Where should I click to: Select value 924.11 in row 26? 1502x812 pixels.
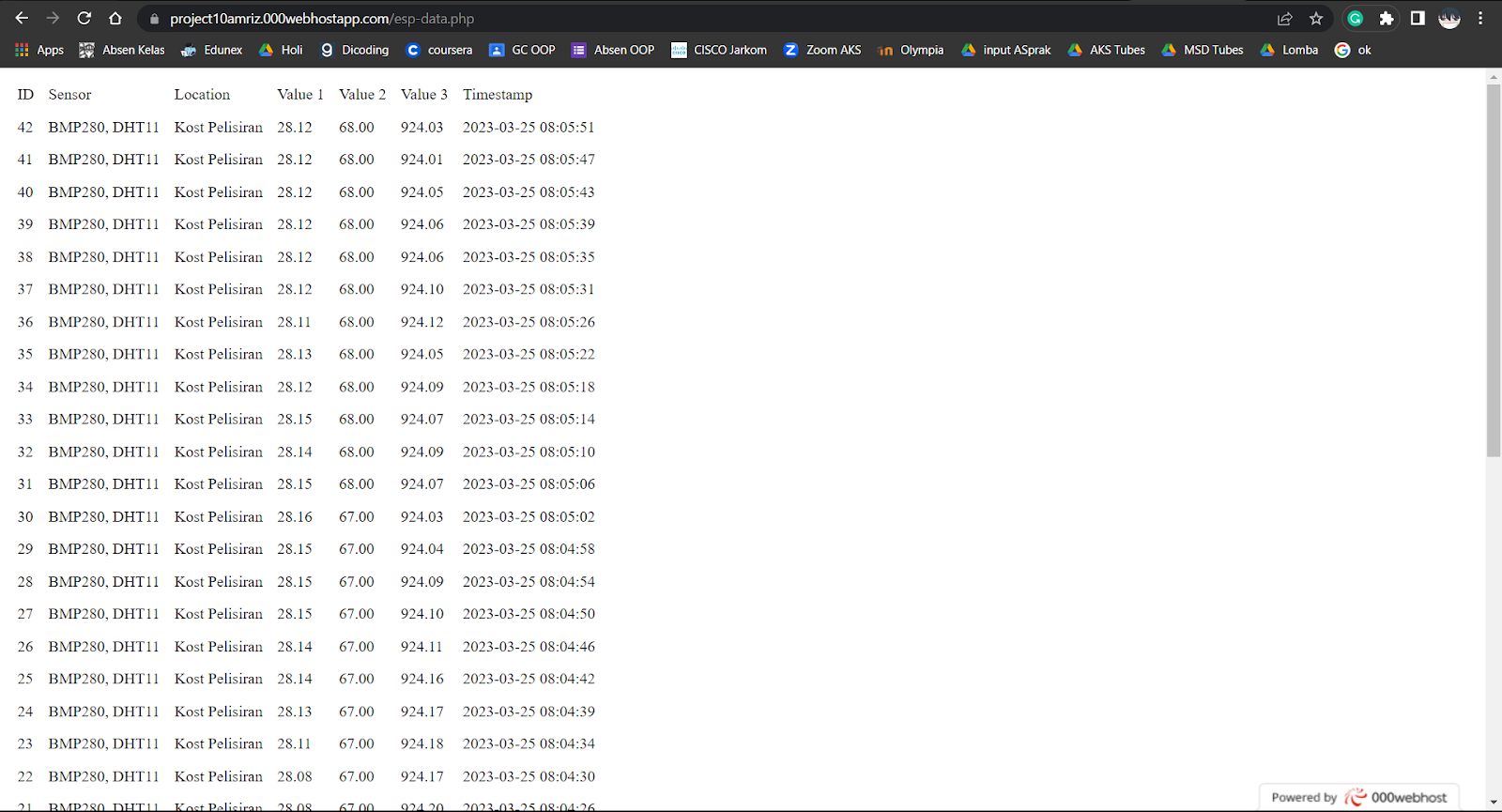pyautogui.click(x=421, y=647)
